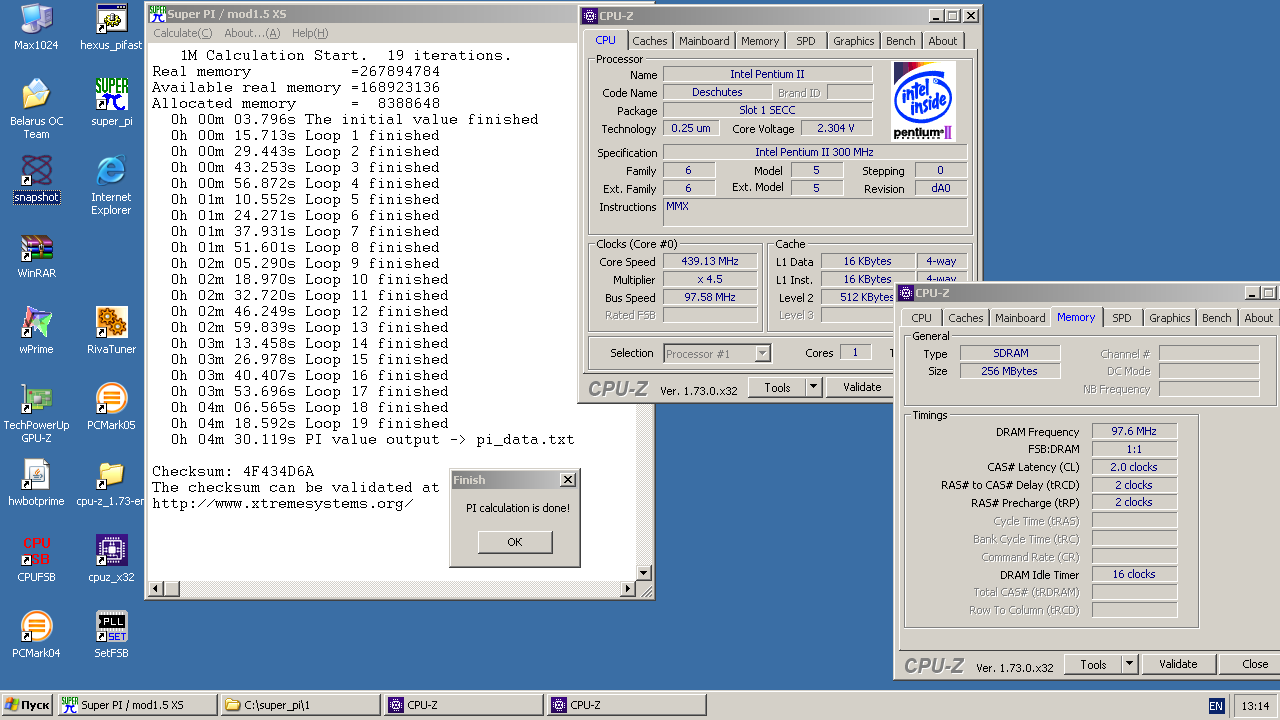Click the xtremesystems.org URL text
Image resolution: width=1280 pixels, height=720 pixels.
tap(283, 504)
